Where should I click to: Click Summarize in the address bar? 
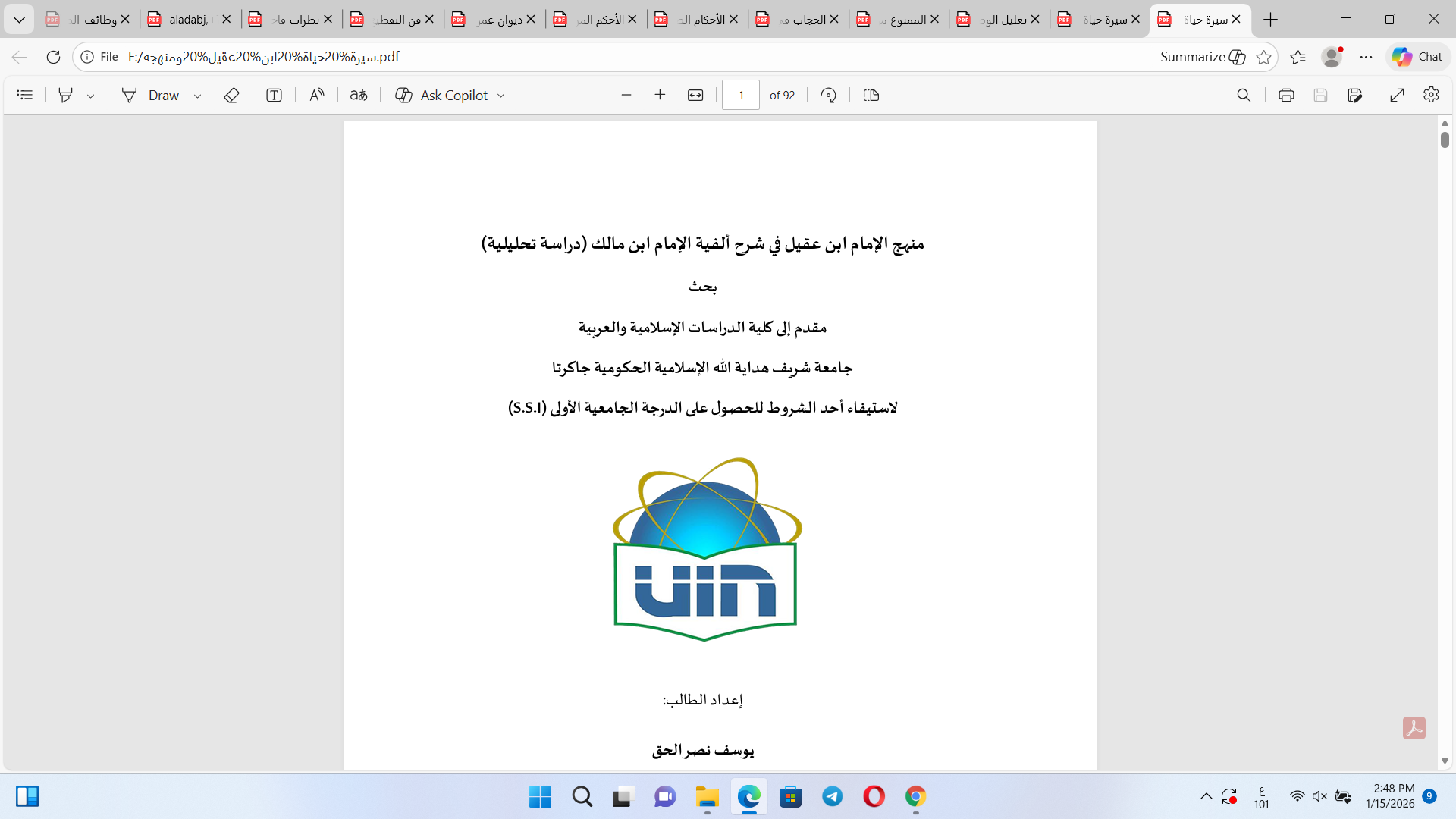[x=1203, y=57]
